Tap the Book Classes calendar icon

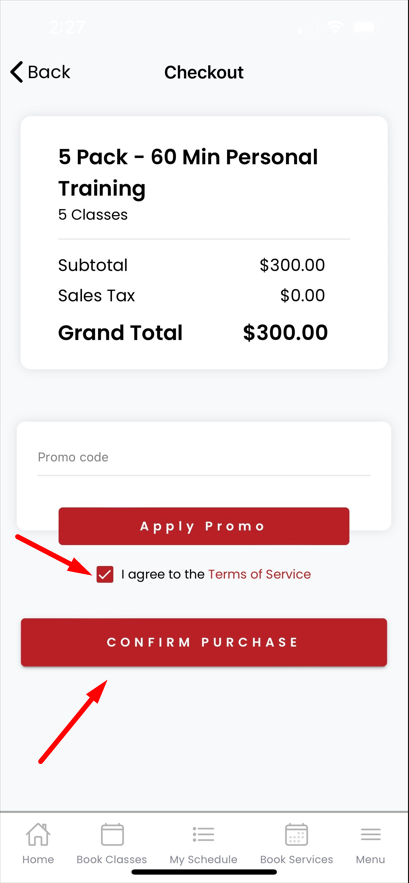point(112,835)
